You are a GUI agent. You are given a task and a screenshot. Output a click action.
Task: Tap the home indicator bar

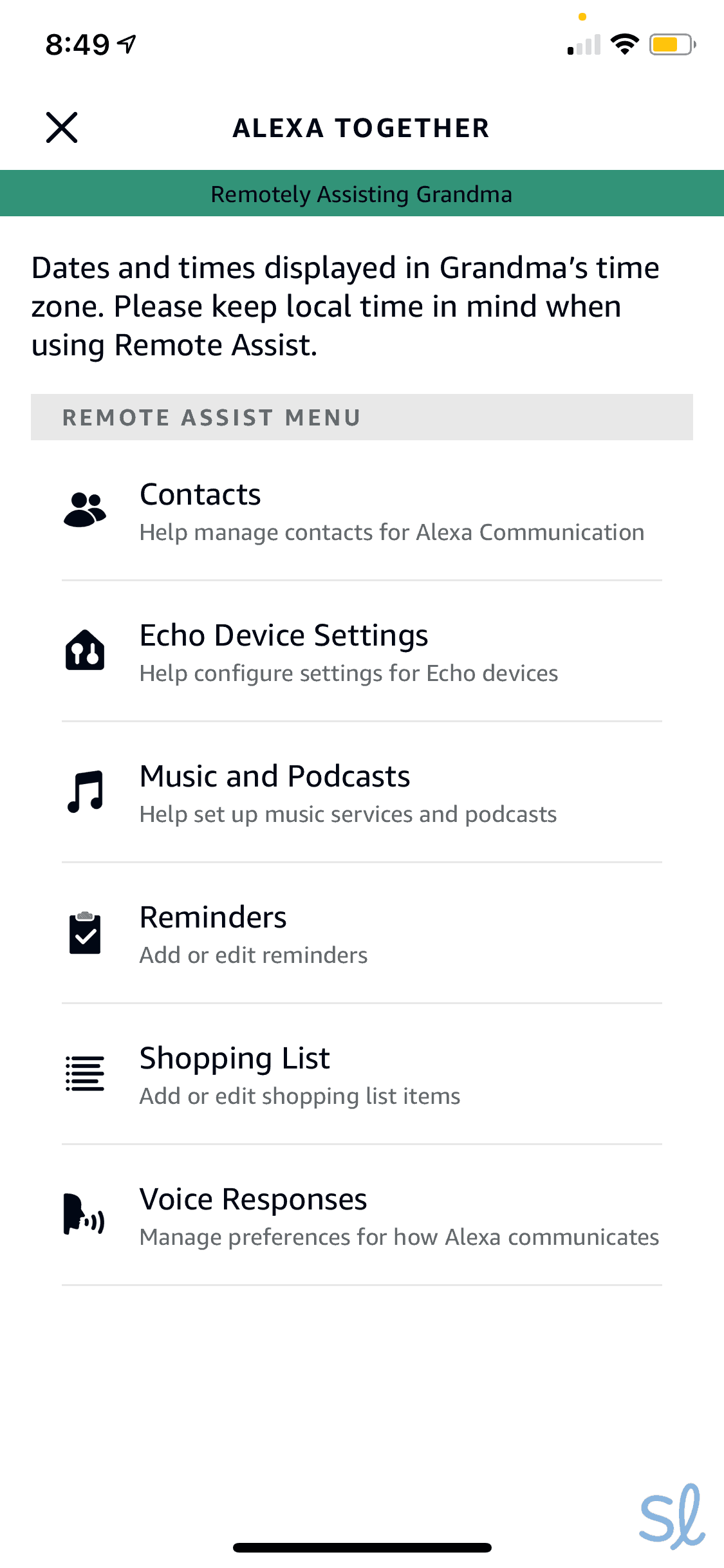[x=362, y=1547]
